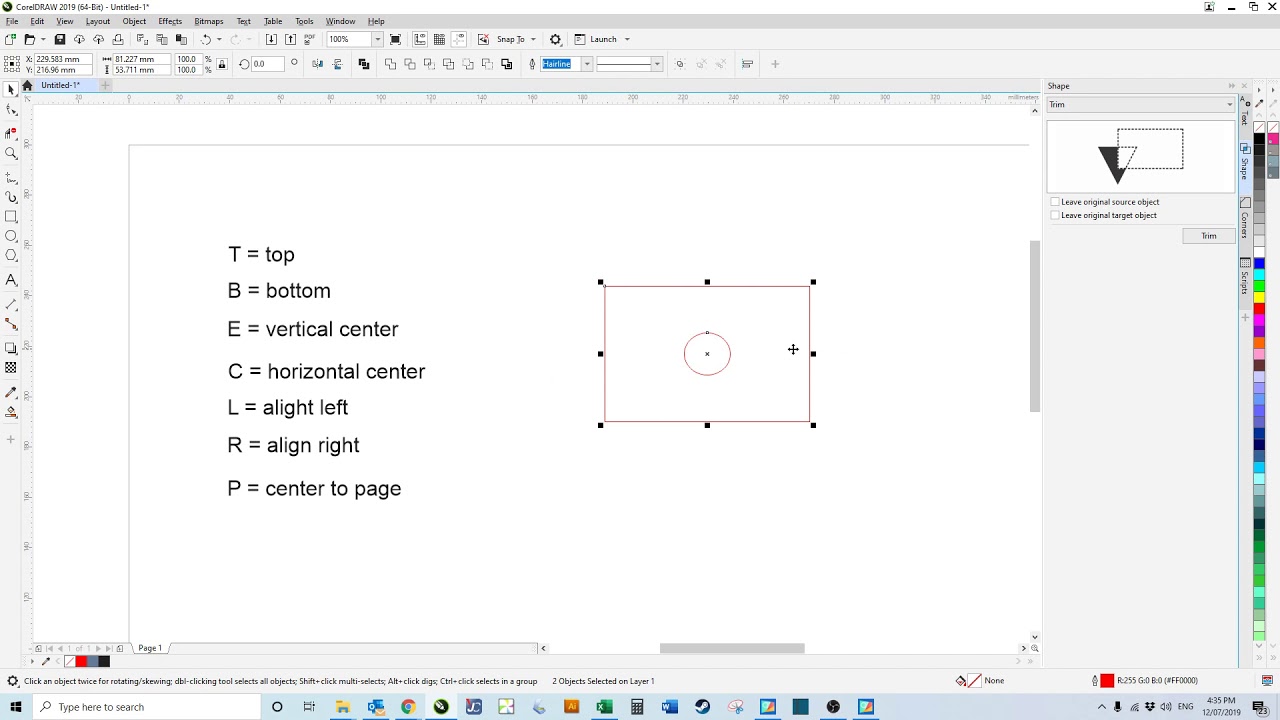Toggle snapping off icon

(x=483, y=39)
